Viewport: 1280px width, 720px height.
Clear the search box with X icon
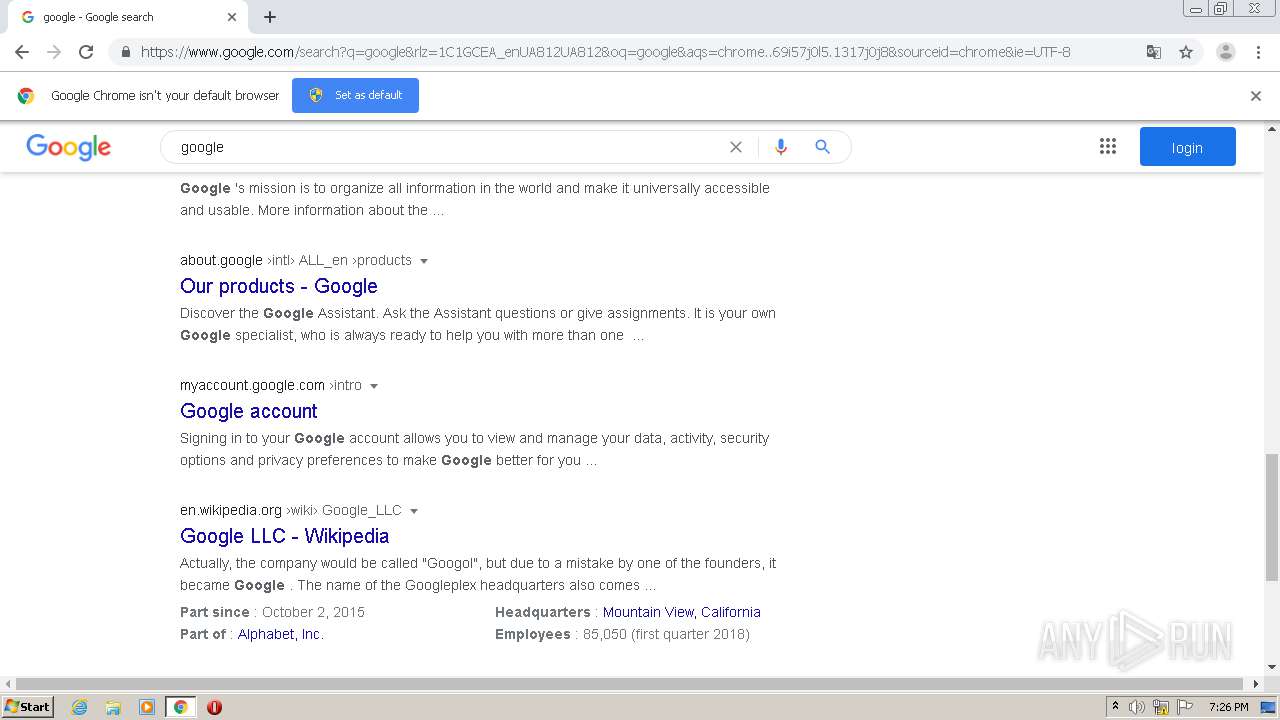tap(736, 147)
